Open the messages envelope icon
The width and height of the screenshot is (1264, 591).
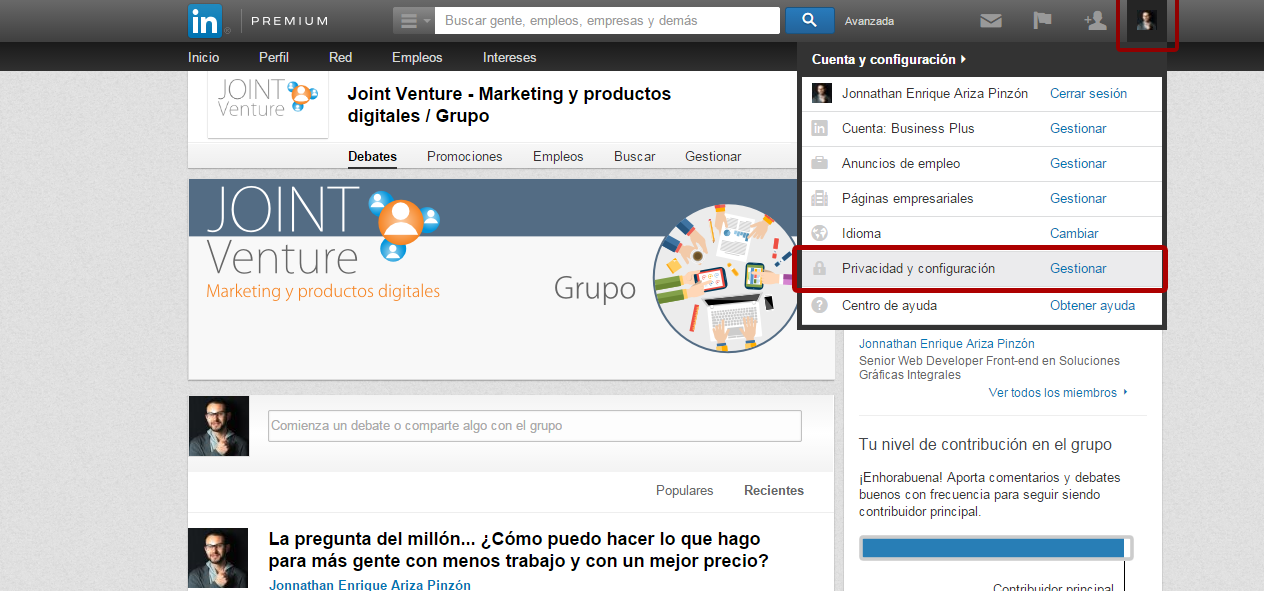[x=991, y=21]
